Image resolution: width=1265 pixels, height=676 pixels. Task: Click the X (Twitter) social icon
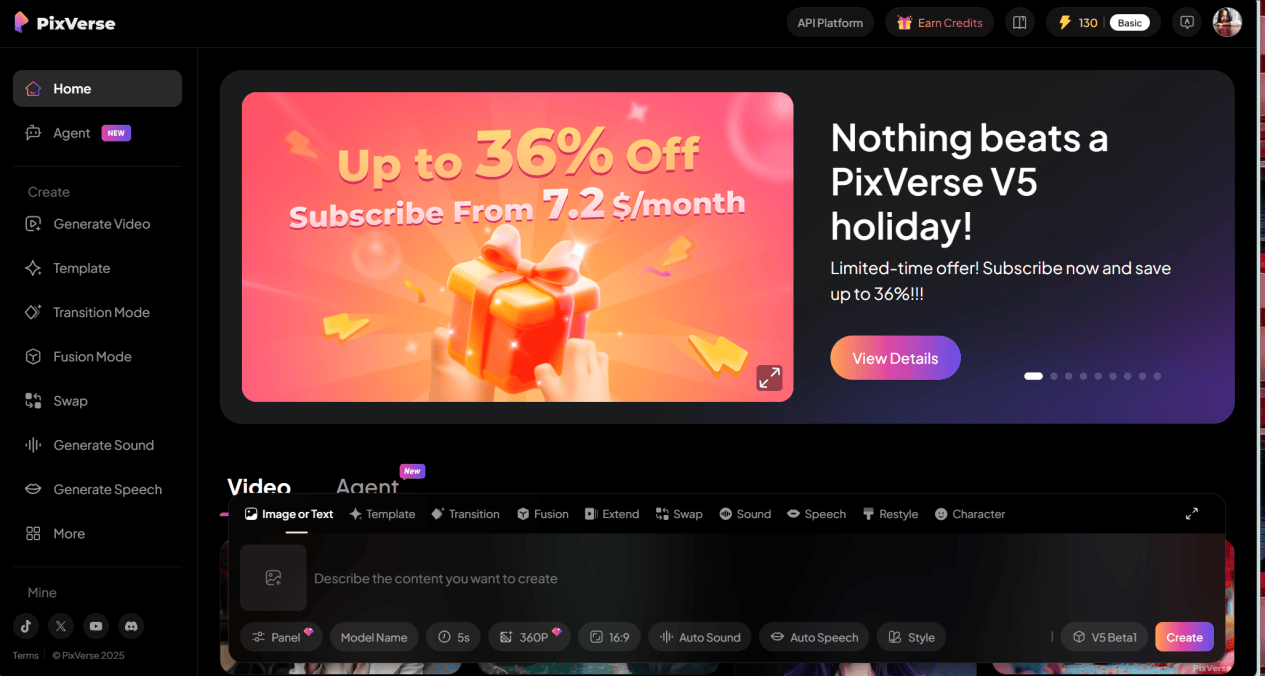coord(61,626)
